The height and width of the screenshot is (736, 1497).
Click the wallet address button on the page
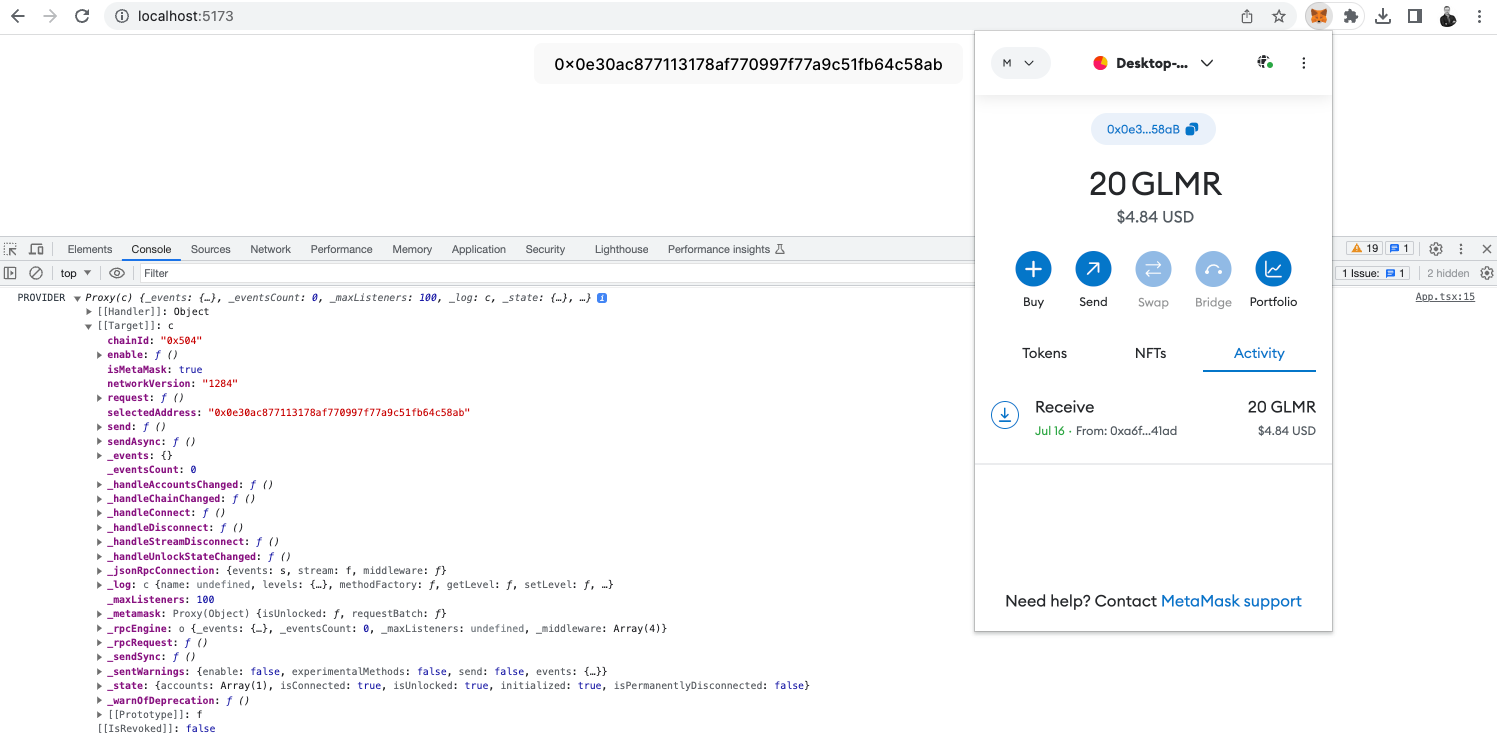click(x=748, y=65)
